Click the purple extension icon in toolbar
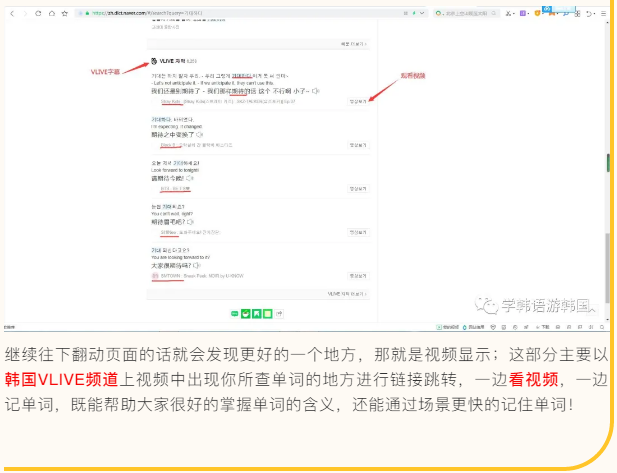This screenshot has height=473, width=617. point(523,13)
